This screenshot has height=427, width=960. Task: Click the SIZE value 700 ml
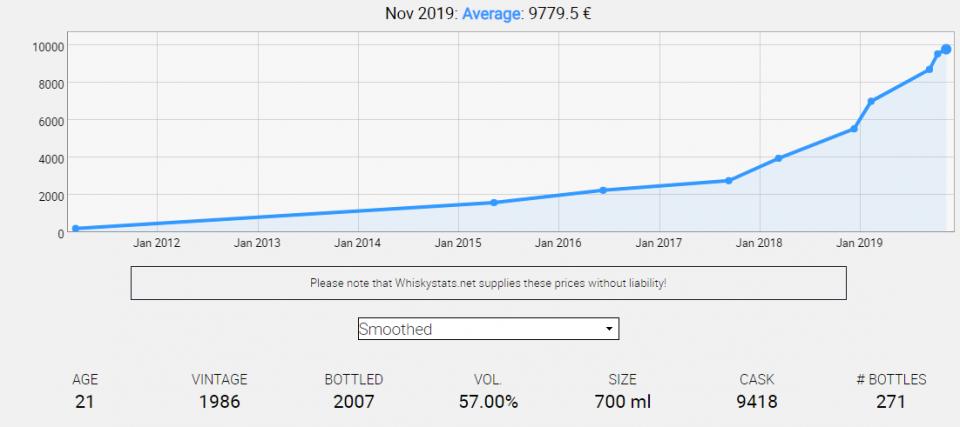(x=622, y=402)
